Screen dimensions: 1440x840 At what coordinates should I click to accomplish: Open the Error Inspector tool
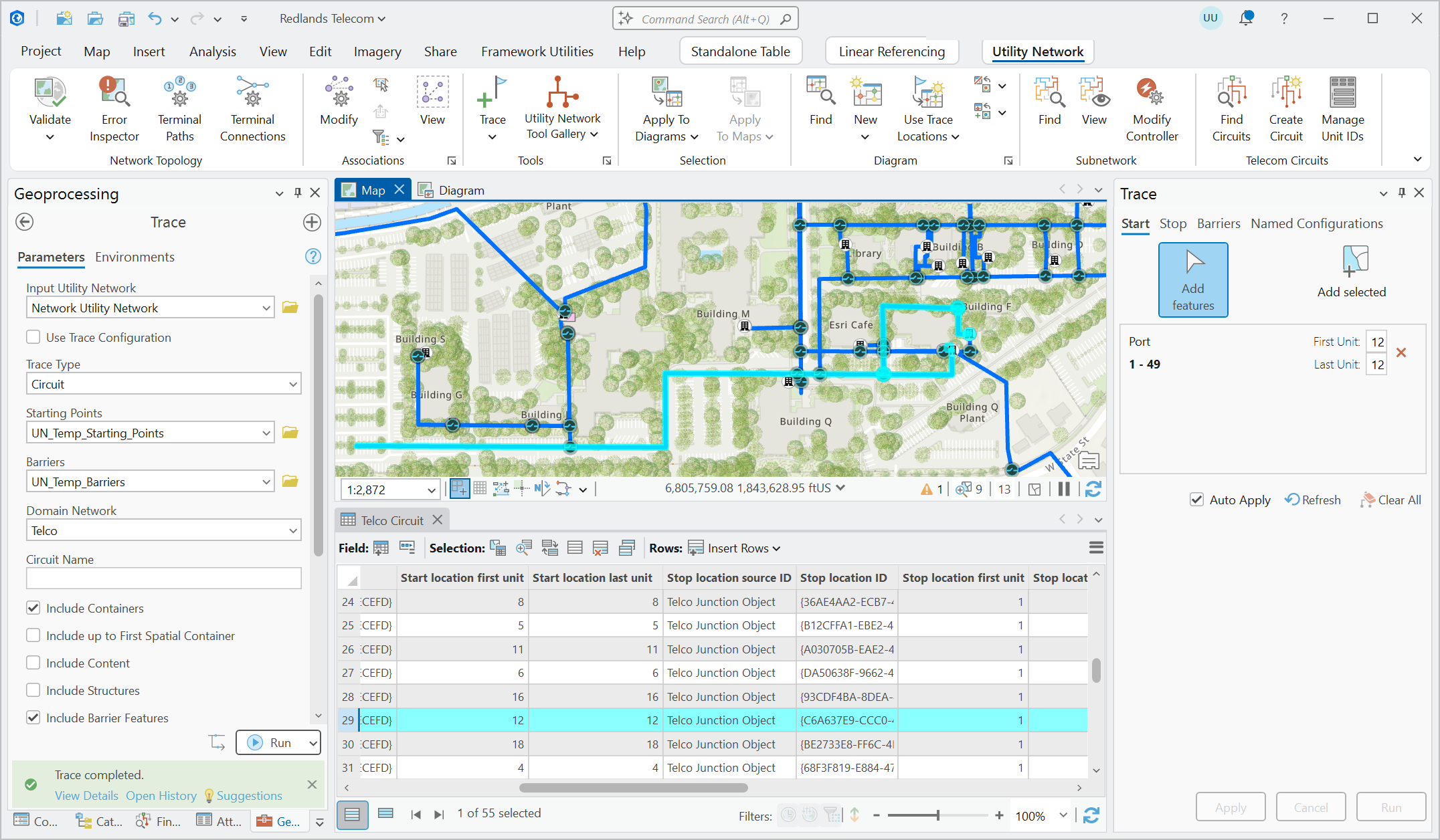(114, 109)
